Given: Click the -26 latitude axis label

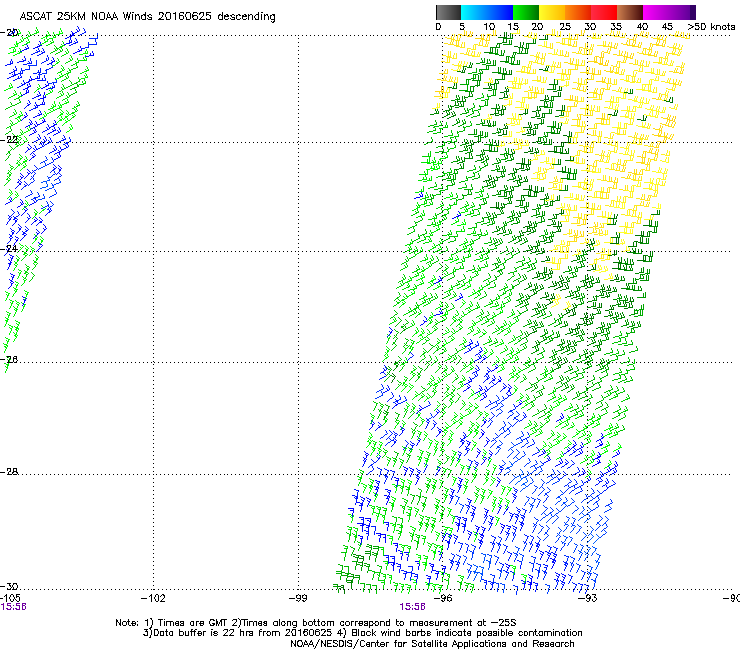Looking at the screenshot, I should coord(9,360).
